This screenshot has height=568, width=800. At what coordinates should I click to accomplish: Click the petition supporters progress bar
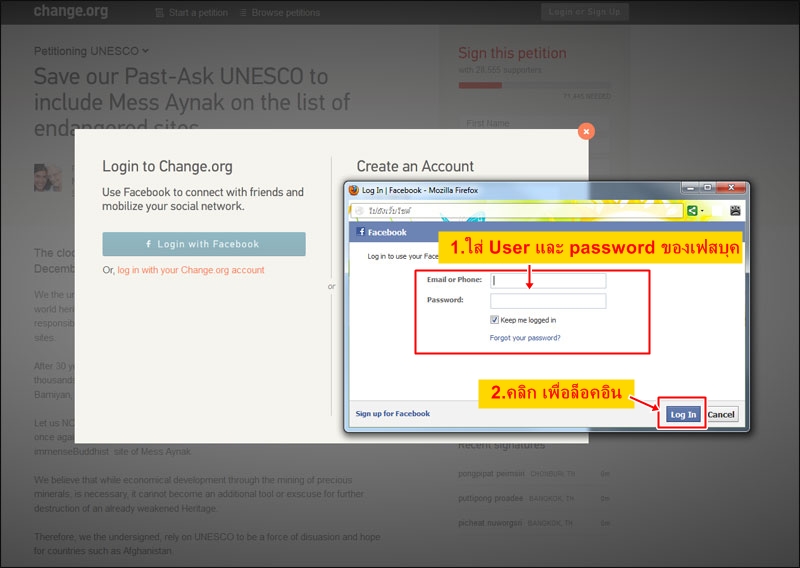[534, 85]
